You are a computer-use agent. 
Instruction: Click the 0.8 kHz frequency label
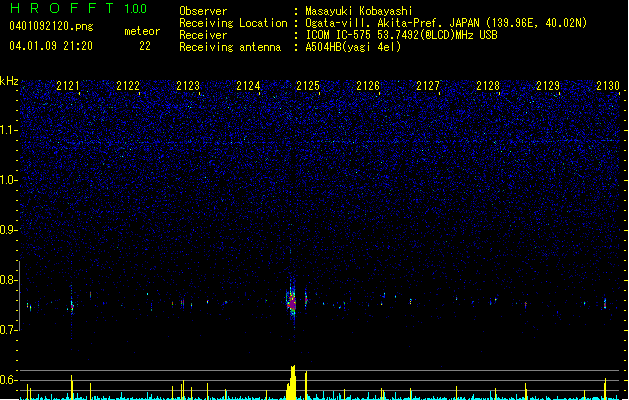pyautogui.click(x=9, y=280)
